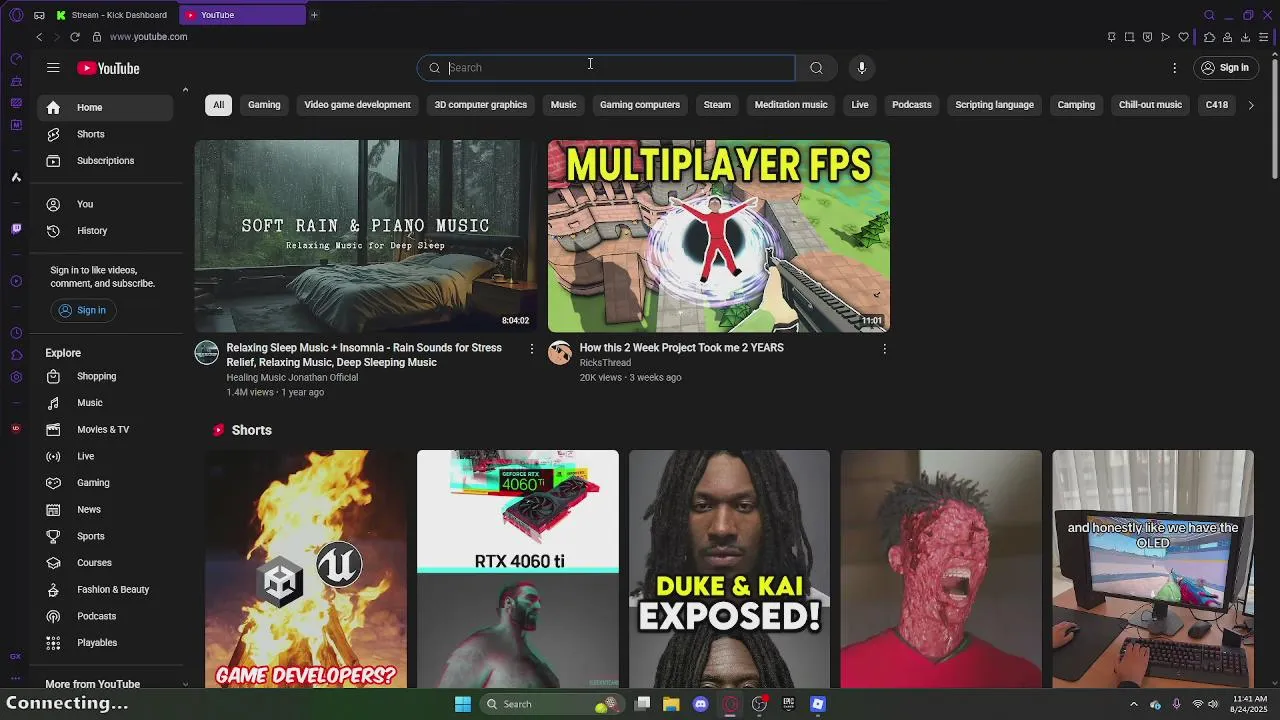Open the Opera GX main menu logo

pyautogui.click(x=16, y=15)
